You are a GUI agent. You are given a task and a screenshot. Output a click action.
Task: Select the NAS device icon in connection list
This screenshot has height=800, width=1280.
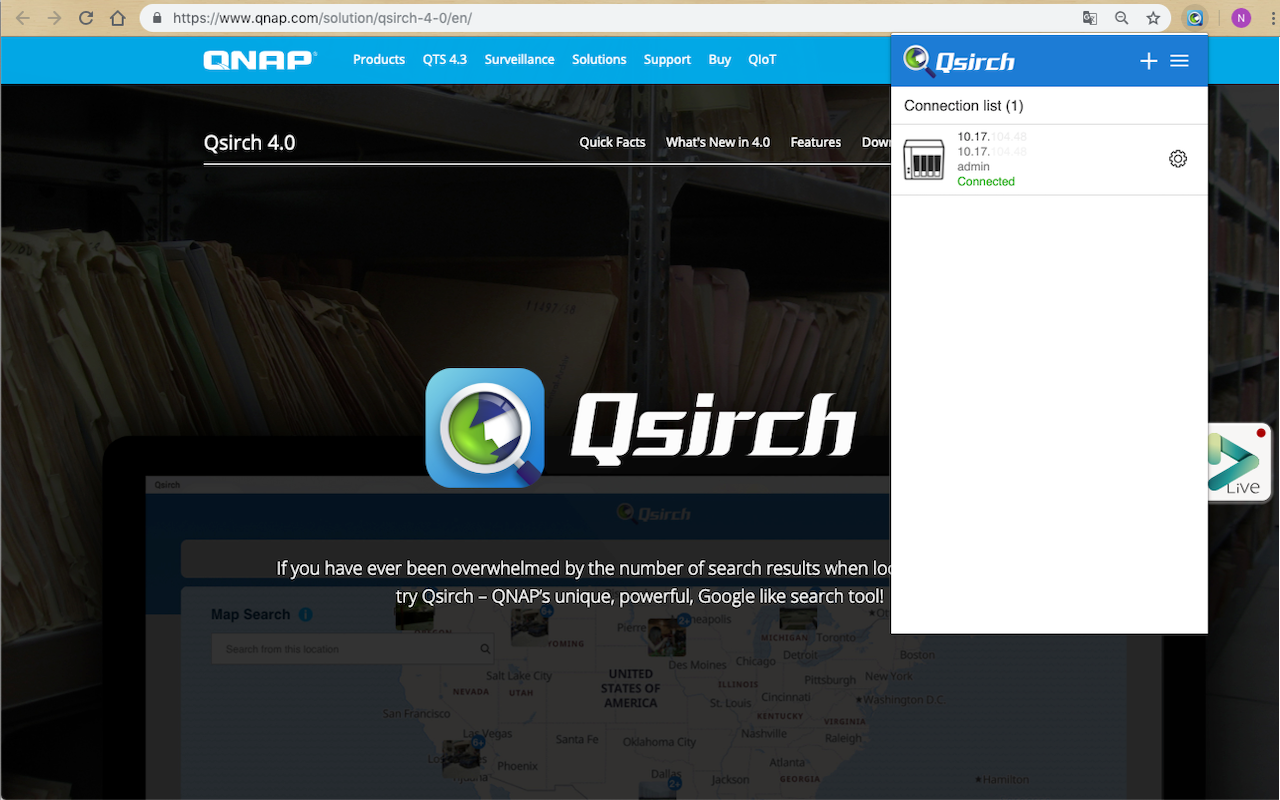click(923, 160)
